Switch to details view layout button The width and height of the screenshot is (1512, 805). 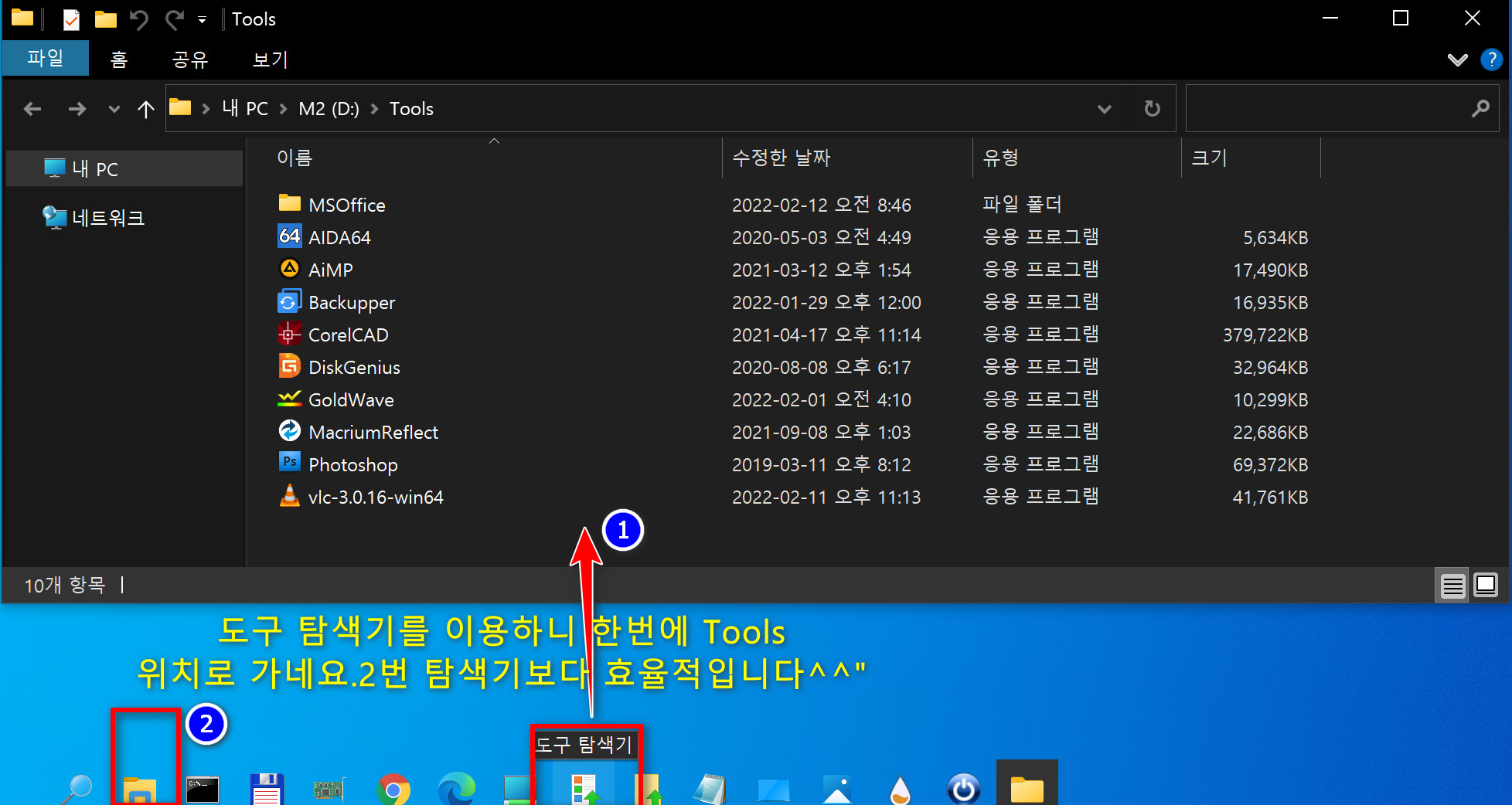point(1452,586)
